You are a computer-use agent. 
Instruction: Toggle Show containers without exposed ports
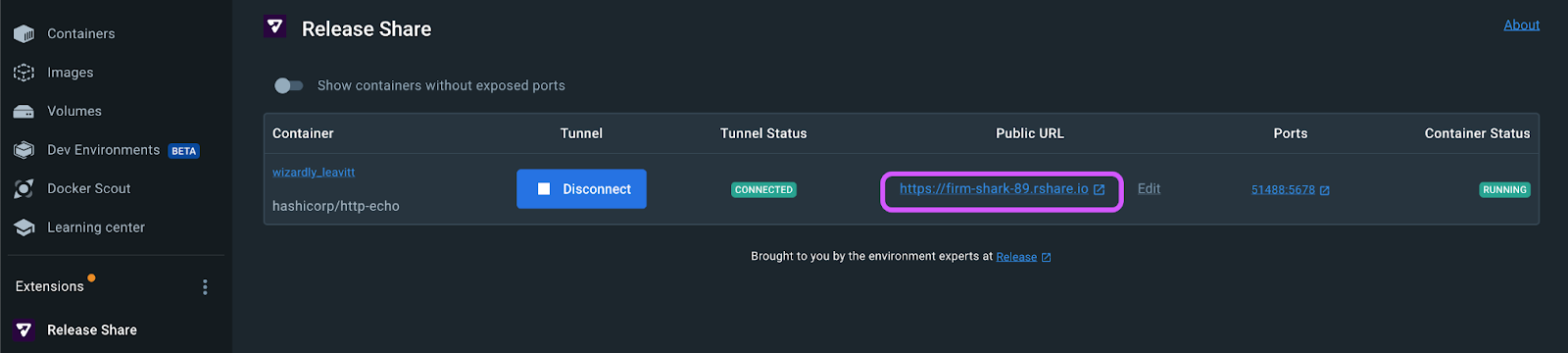tap(288, 85)
